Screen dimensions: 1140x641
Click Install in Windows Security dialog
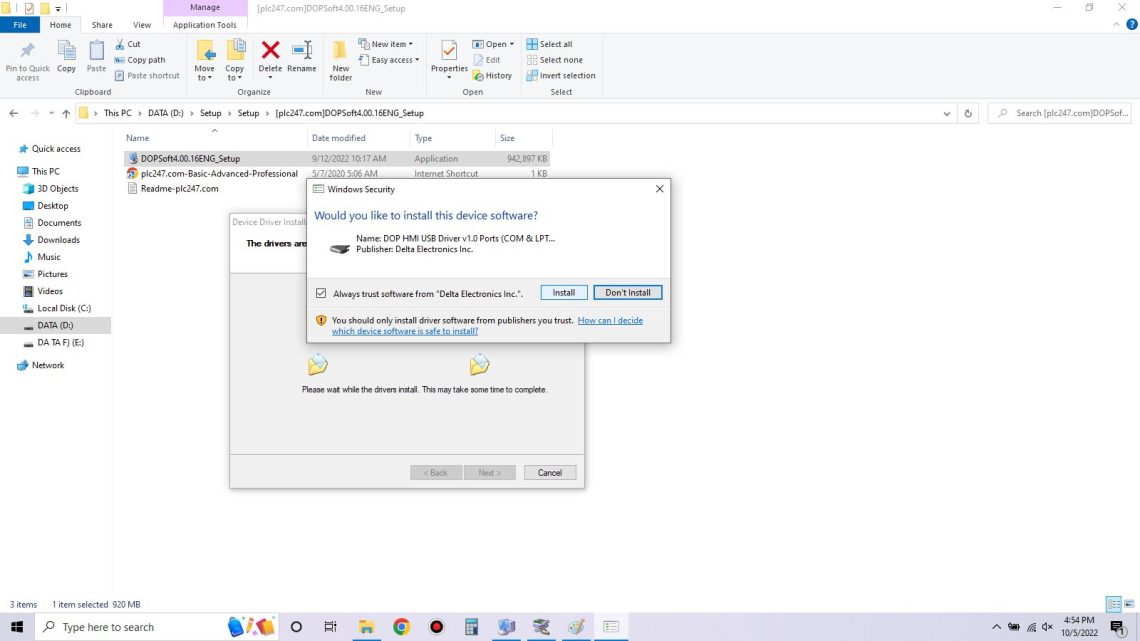563,293
